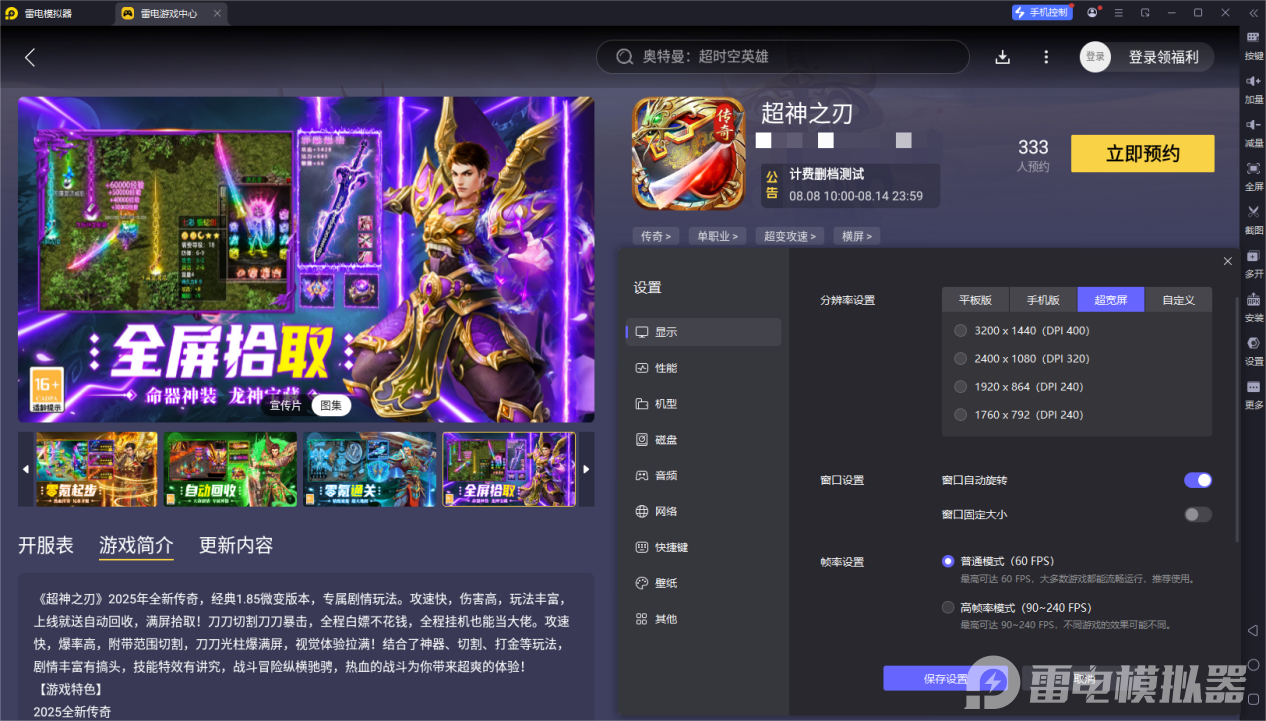Select the 手机版 resolution tab

(1043, 299)
